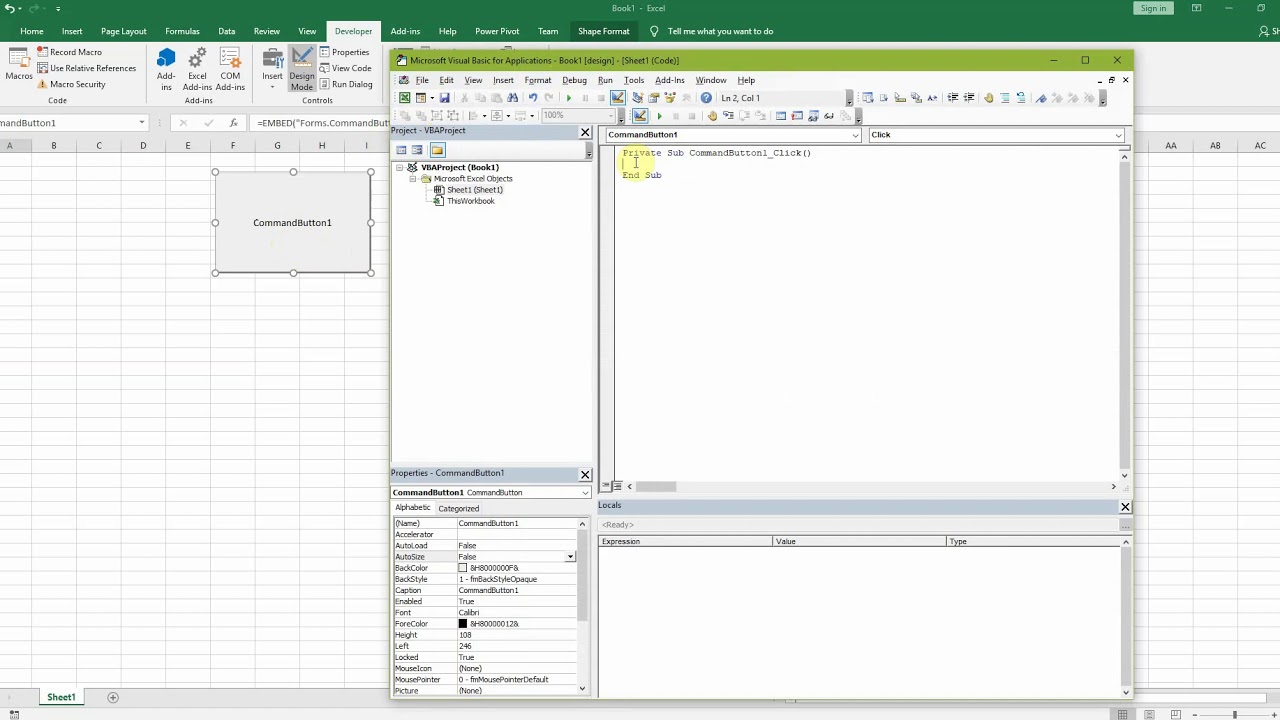The height and width of the screenshot is (720, 1280).
Task: Switch to Alphabetic properties tab
Action: coord(412,508)
